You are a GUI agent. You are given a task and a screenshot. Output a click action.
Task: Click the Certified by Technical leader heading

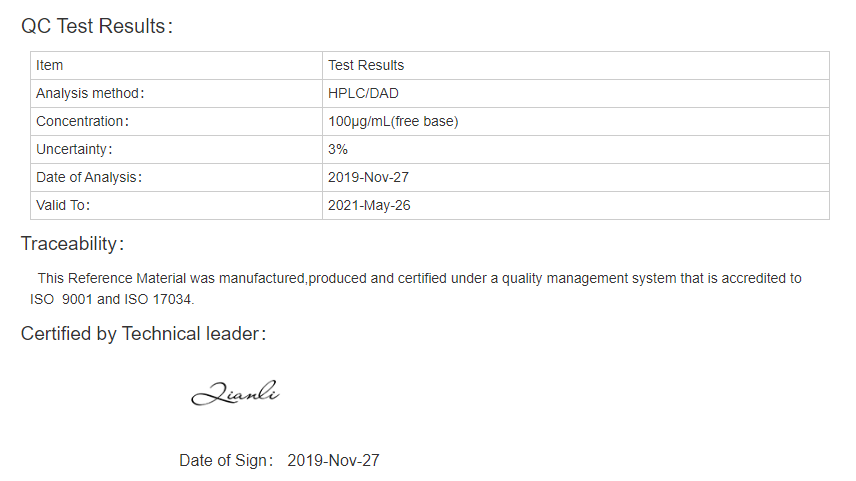point(144,334)
